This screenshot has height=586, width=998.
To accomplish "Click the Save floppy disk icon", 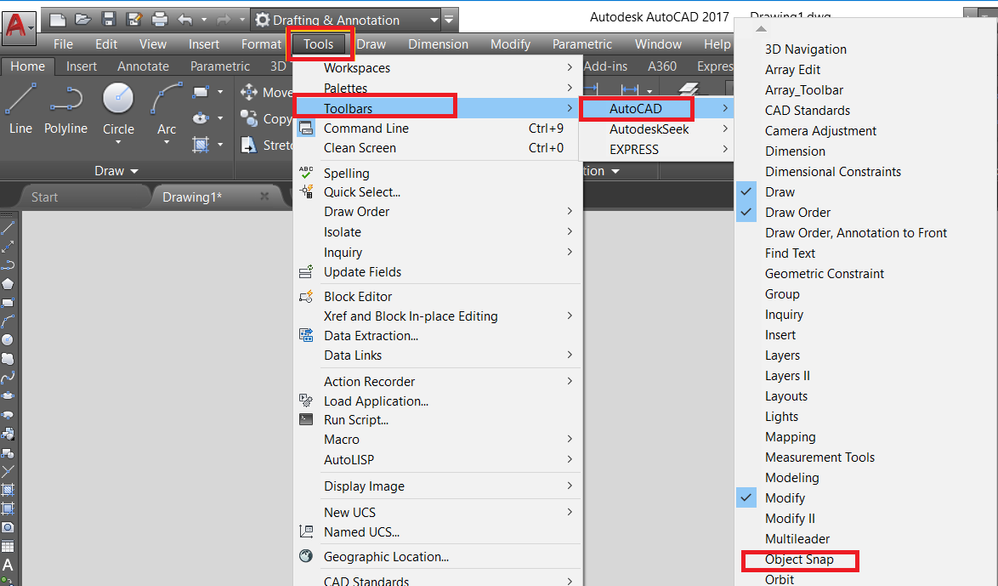I will (109, 20).
